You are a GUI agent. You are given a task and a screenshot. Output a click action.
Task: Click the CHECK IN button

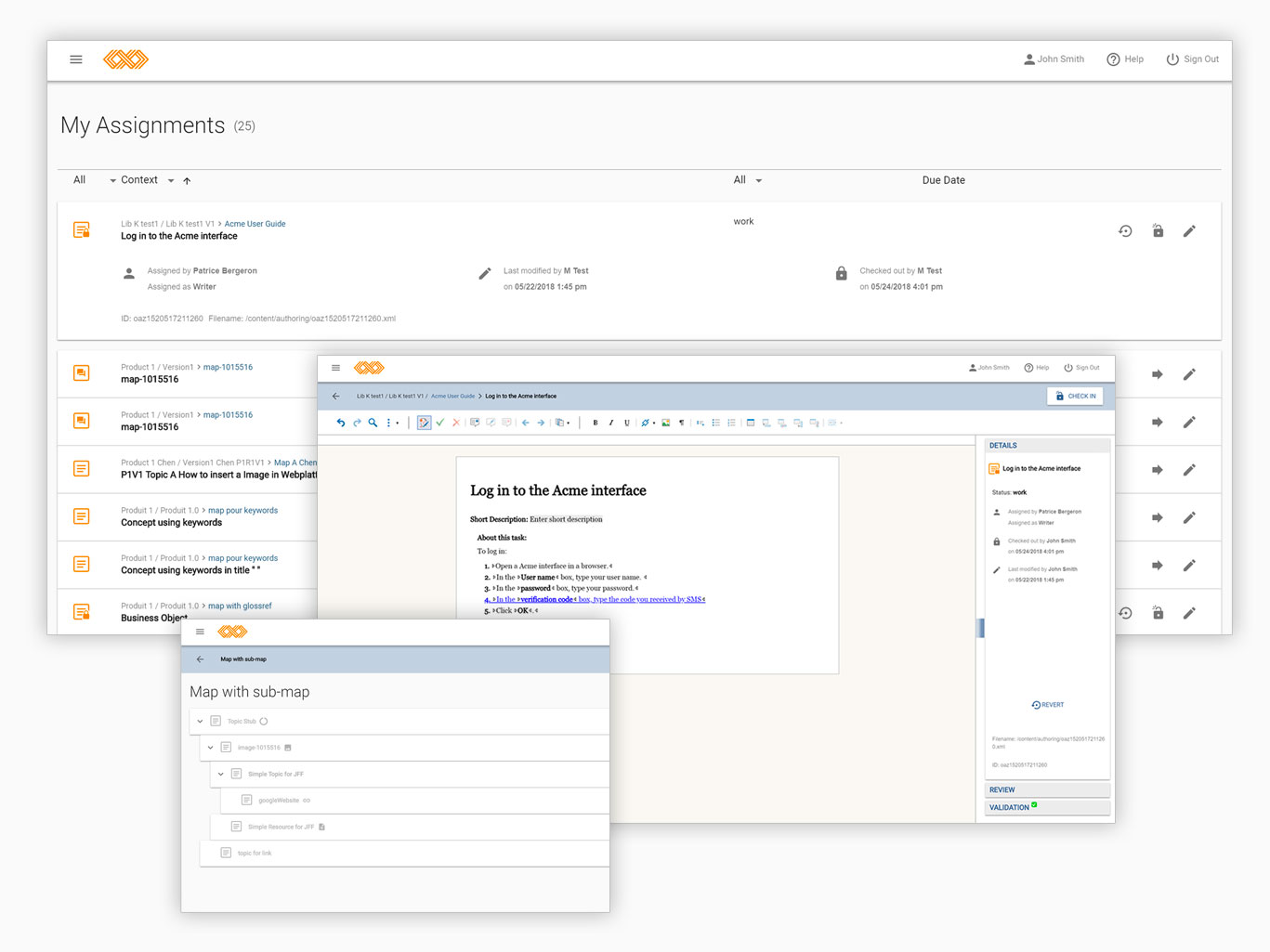point(1075,397)
